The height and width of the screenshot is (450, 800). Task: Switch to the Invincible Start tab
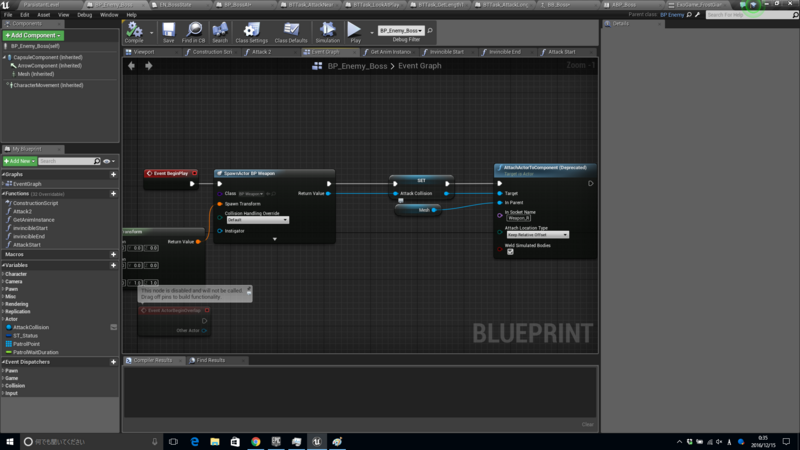point(446,52)
